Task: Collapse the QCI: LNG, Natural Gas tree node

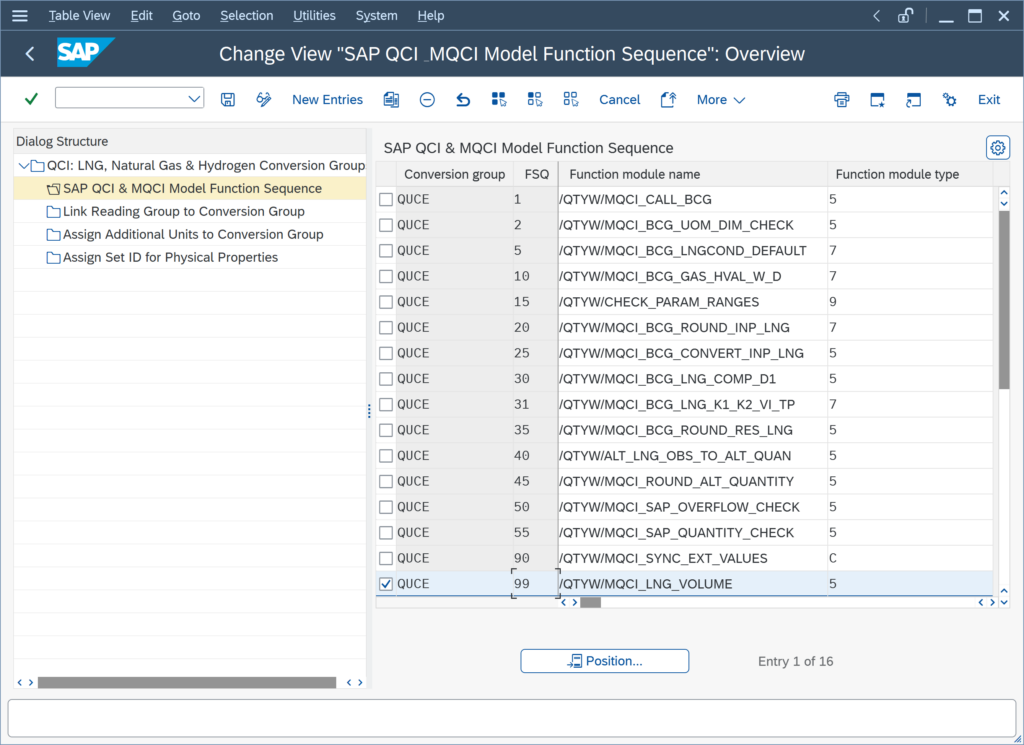Action: (24, 165)
